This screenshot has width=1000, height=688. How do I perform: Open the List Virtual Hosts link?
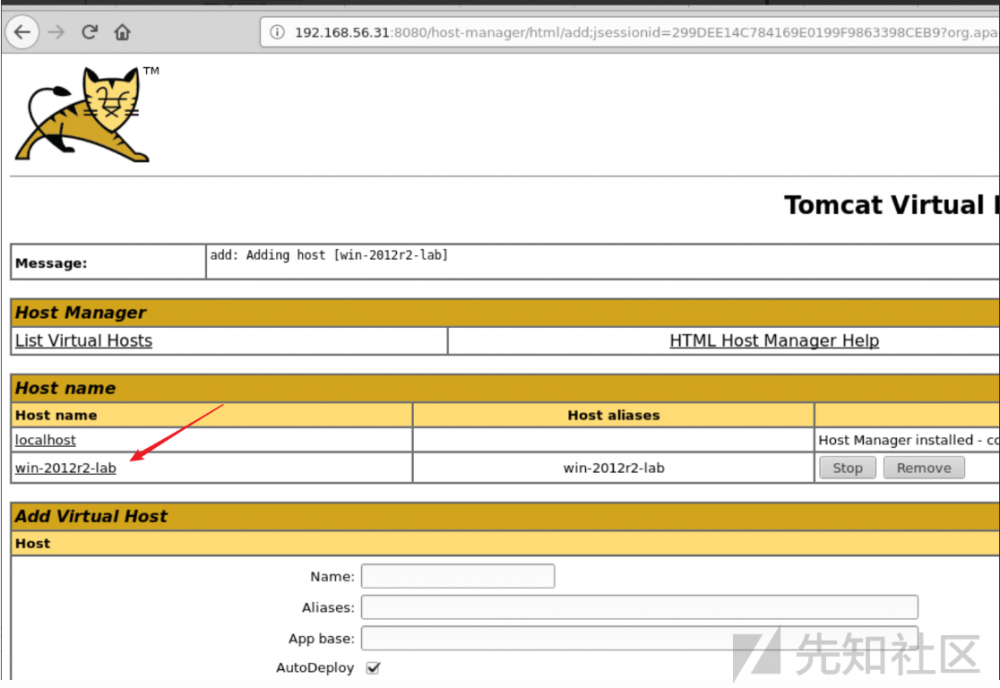83,340
